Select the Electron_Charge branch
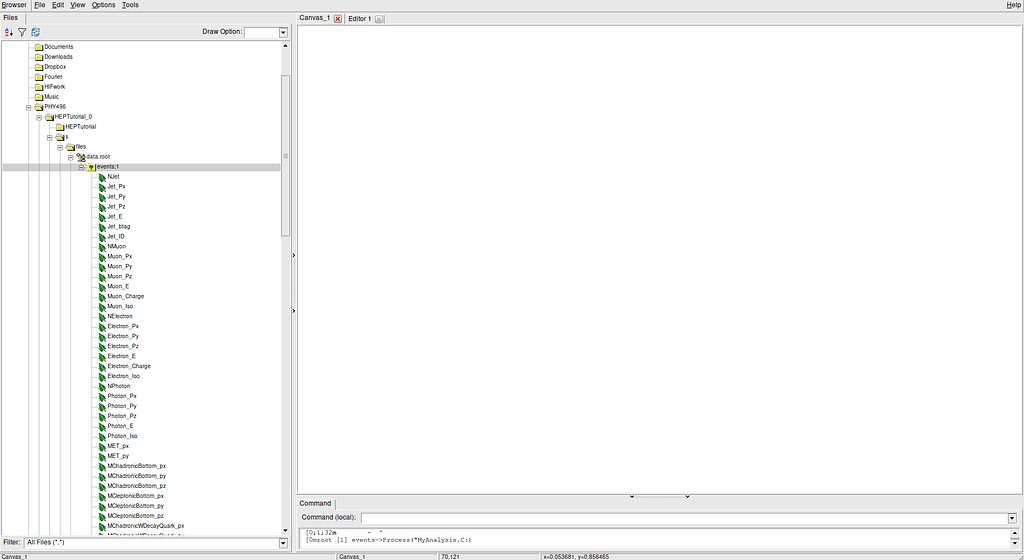The width and height of the screenshot is (1024, 560). pos(129,367)
